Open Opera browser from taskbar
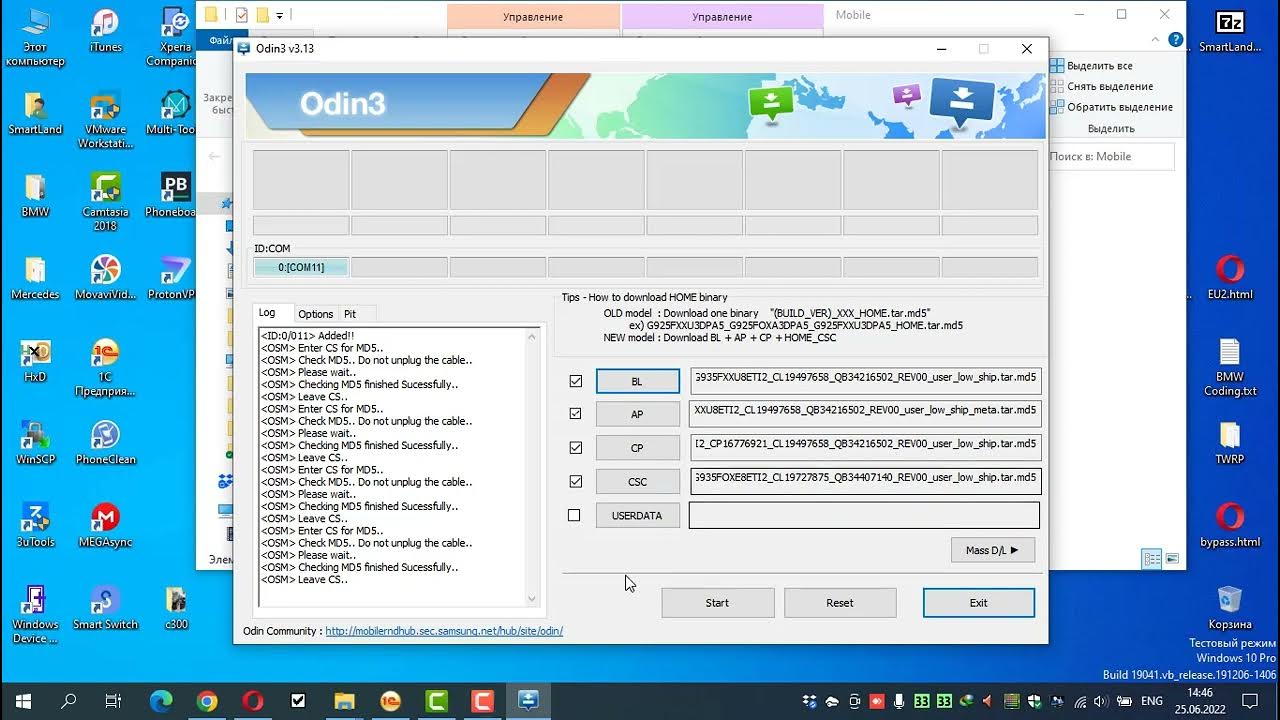Image resolution: width=1280 pixels, height=720 pixels. pos(253,701)
